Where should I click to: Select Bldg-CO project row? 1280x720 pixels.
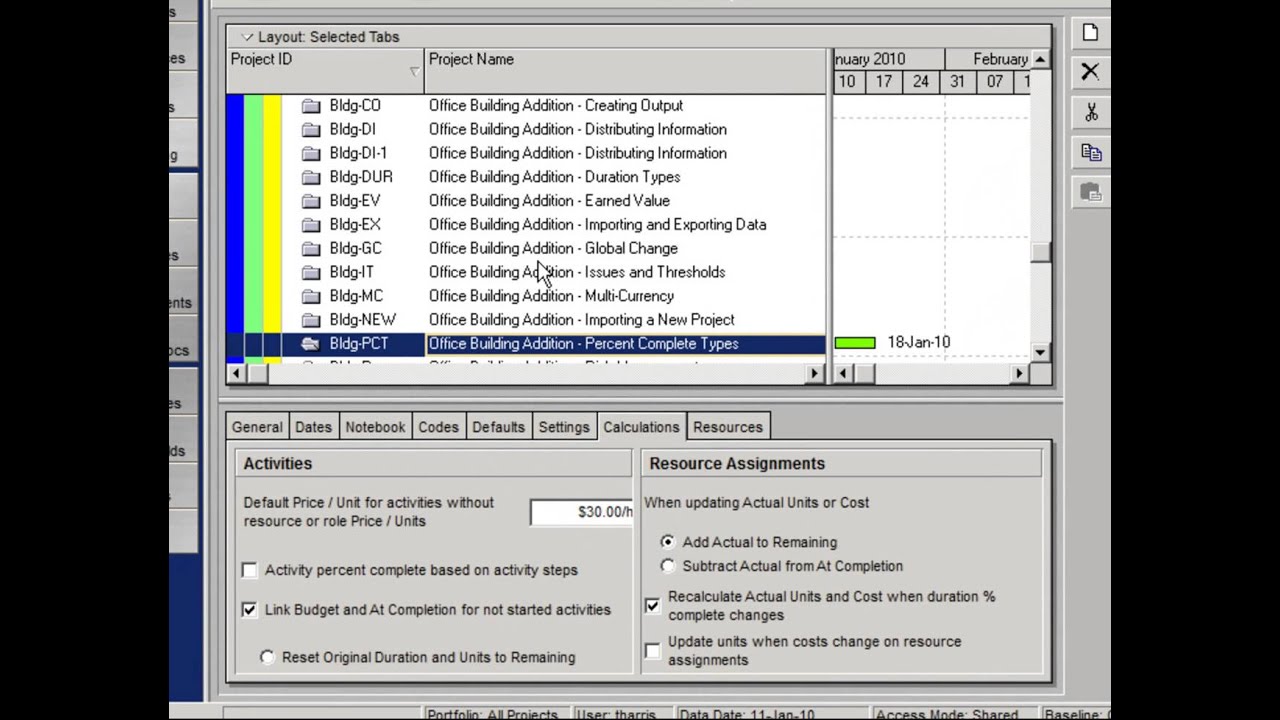[526, 105]
